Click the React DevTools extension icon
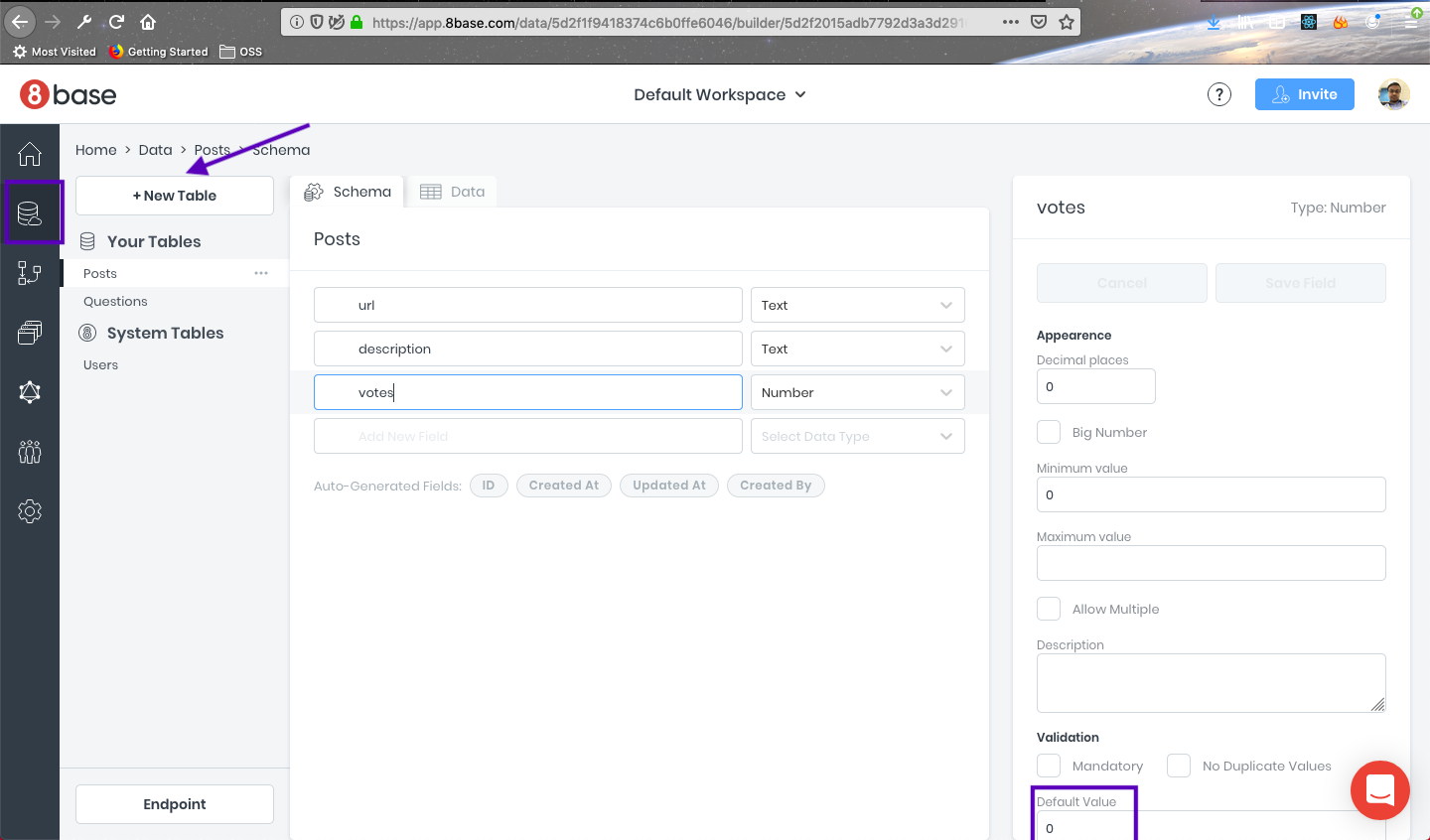Viewport: 1430px width, 840px height. tap(1309, 22)
